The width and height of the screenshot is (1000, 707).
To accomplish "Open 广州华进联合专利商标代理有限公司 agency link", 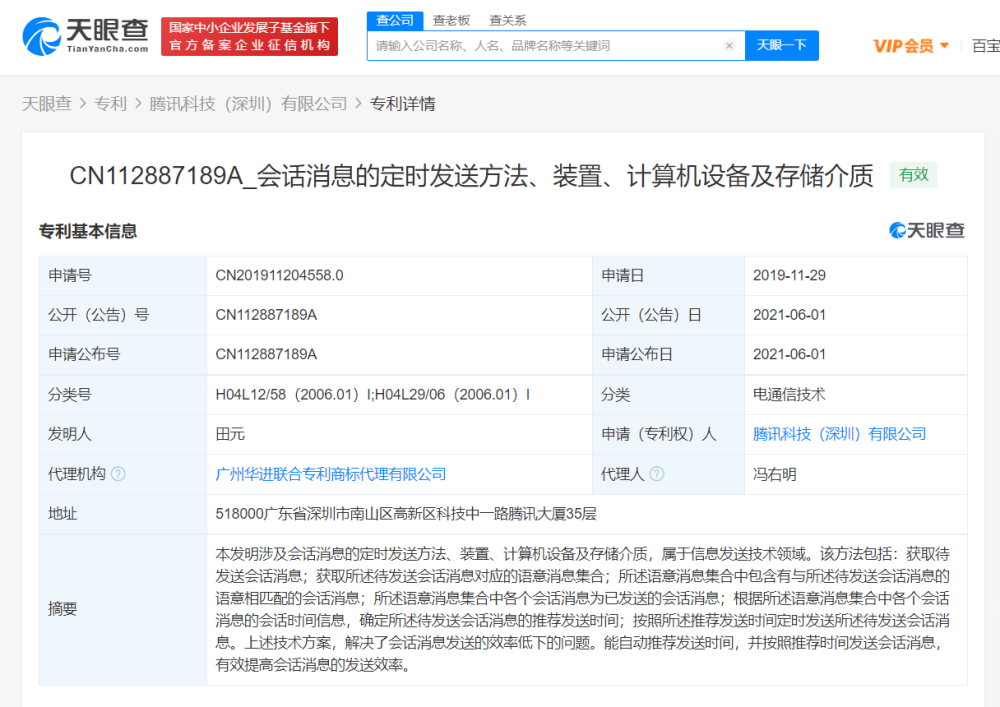I will point(331,474).
